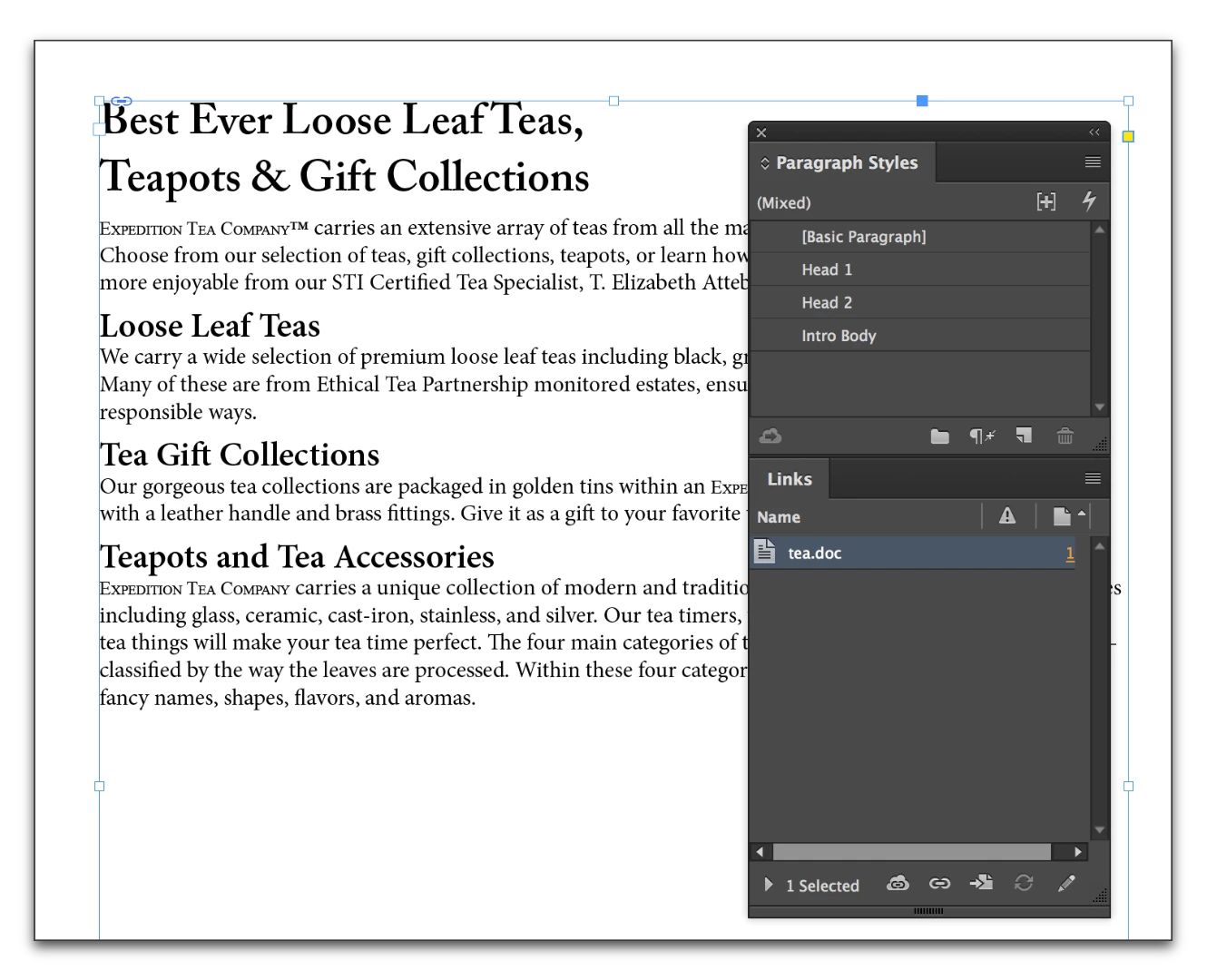Image resolution: width=1207 pixels, height=980 pixels.
Task: Close the floating panel group
Action: [761, 132]
